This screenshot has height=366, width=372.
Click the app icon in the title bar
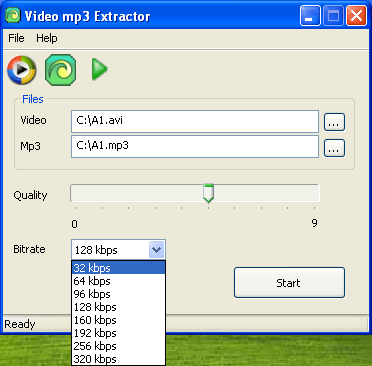(13, 16)
